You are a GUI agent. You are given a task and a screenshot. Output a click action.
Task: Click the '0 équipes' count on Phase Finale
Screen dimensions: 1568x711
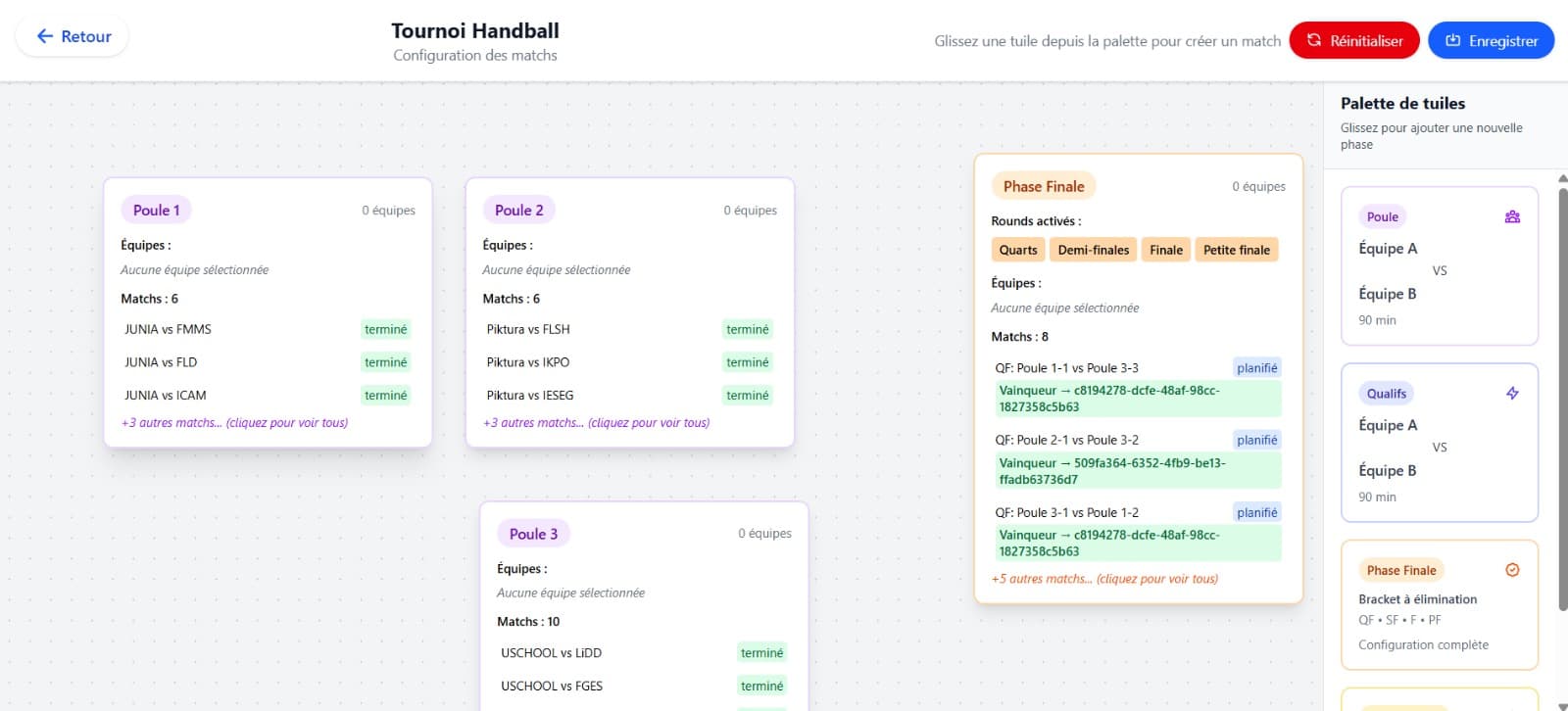tap(1259, 187)
